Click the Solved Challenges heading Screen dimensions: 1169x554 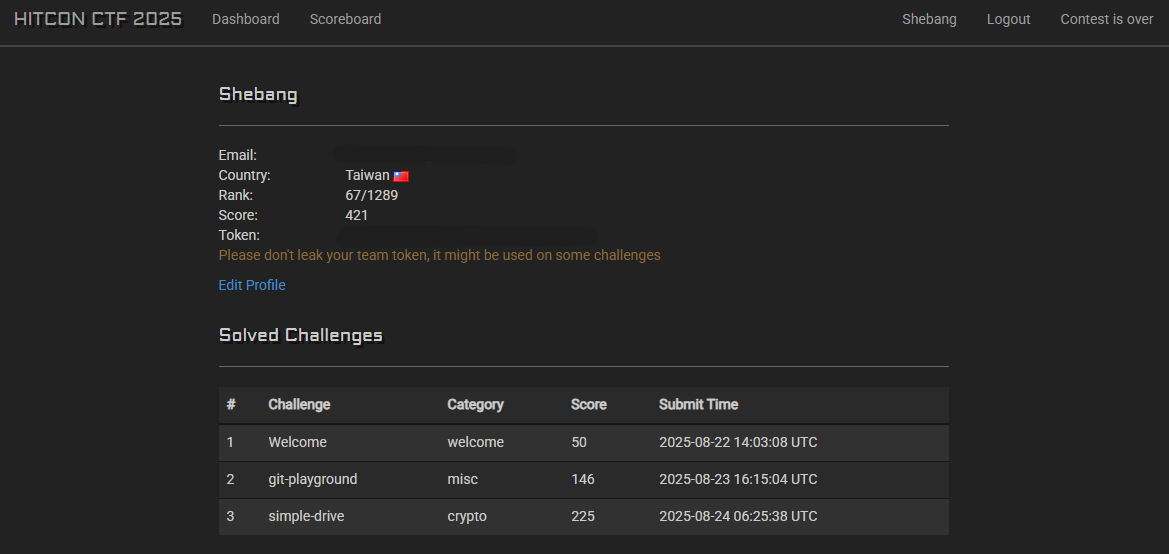[x=300, y=335]
